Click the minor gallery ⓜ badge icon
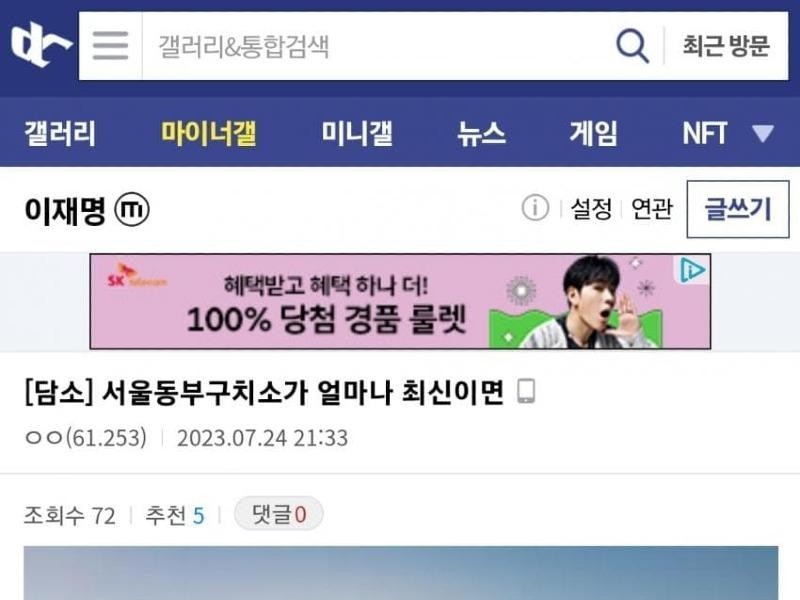 click(x=132, y=210)
